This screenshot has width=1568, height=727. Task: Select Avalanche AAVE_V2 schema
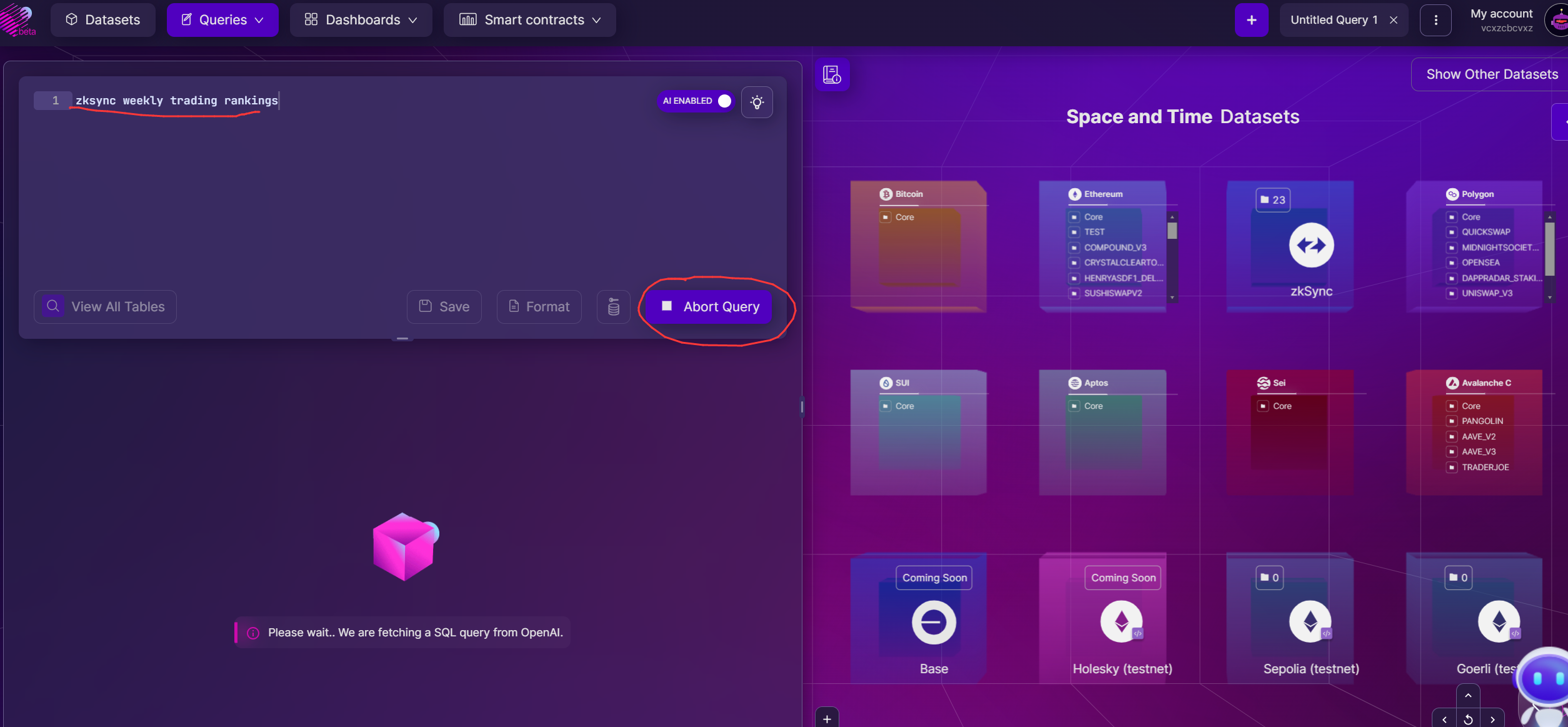(x=1472, y=436)
